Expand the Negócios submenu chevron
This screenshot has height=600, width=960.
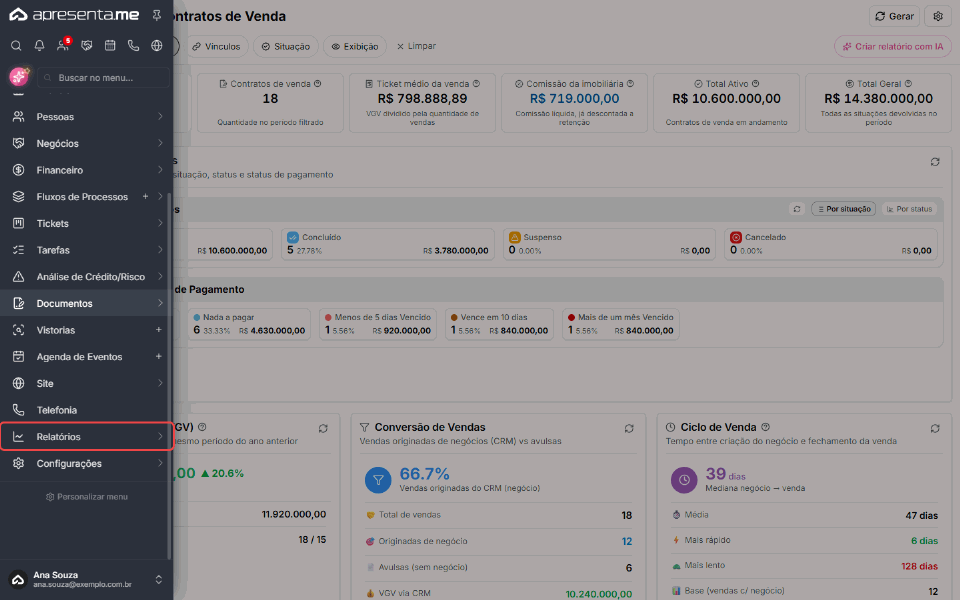(160, 143)
